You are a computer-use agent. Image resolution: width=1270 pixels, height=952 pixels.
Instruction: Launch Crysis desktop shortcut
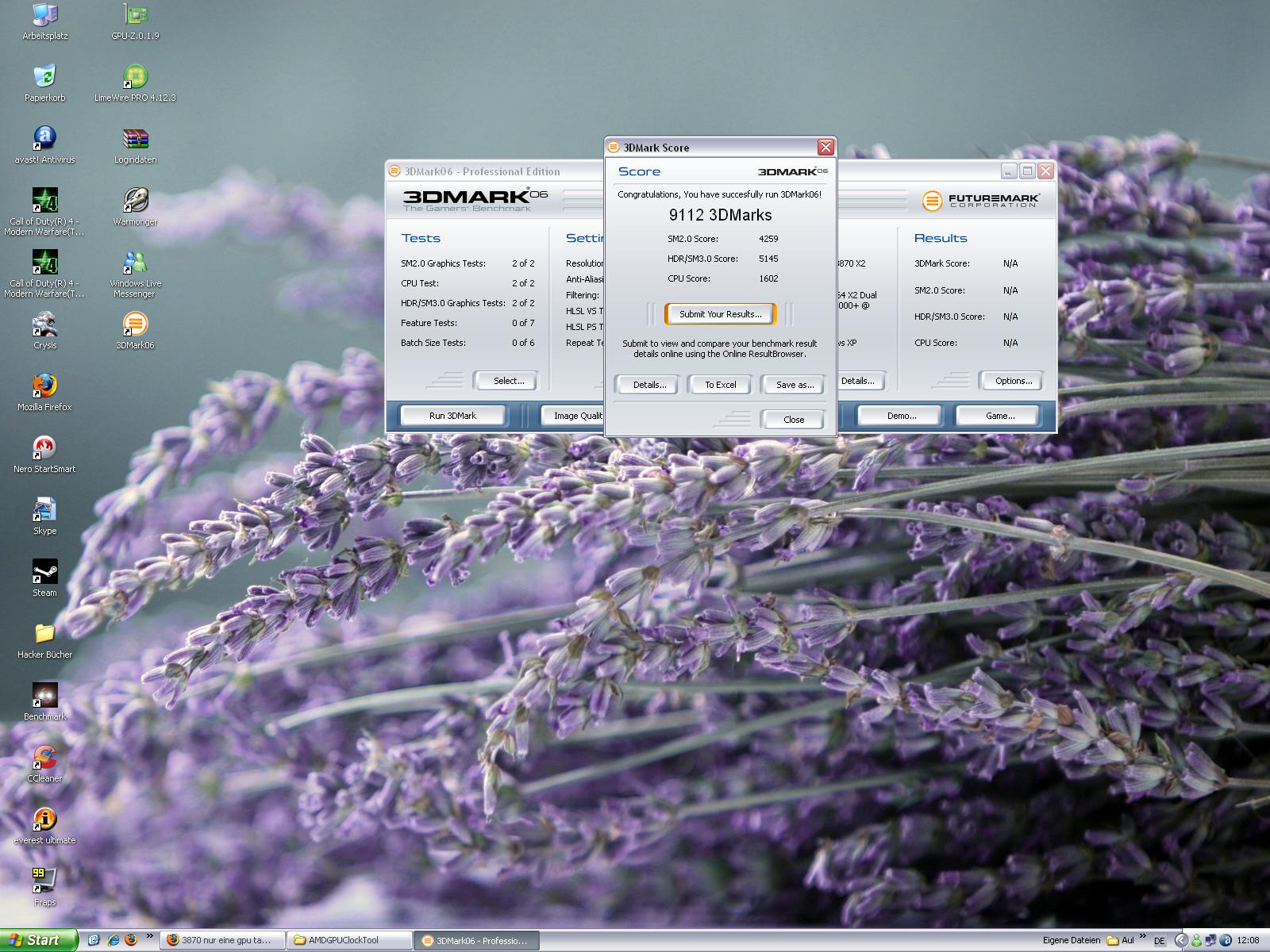click(x=44, y=331)
